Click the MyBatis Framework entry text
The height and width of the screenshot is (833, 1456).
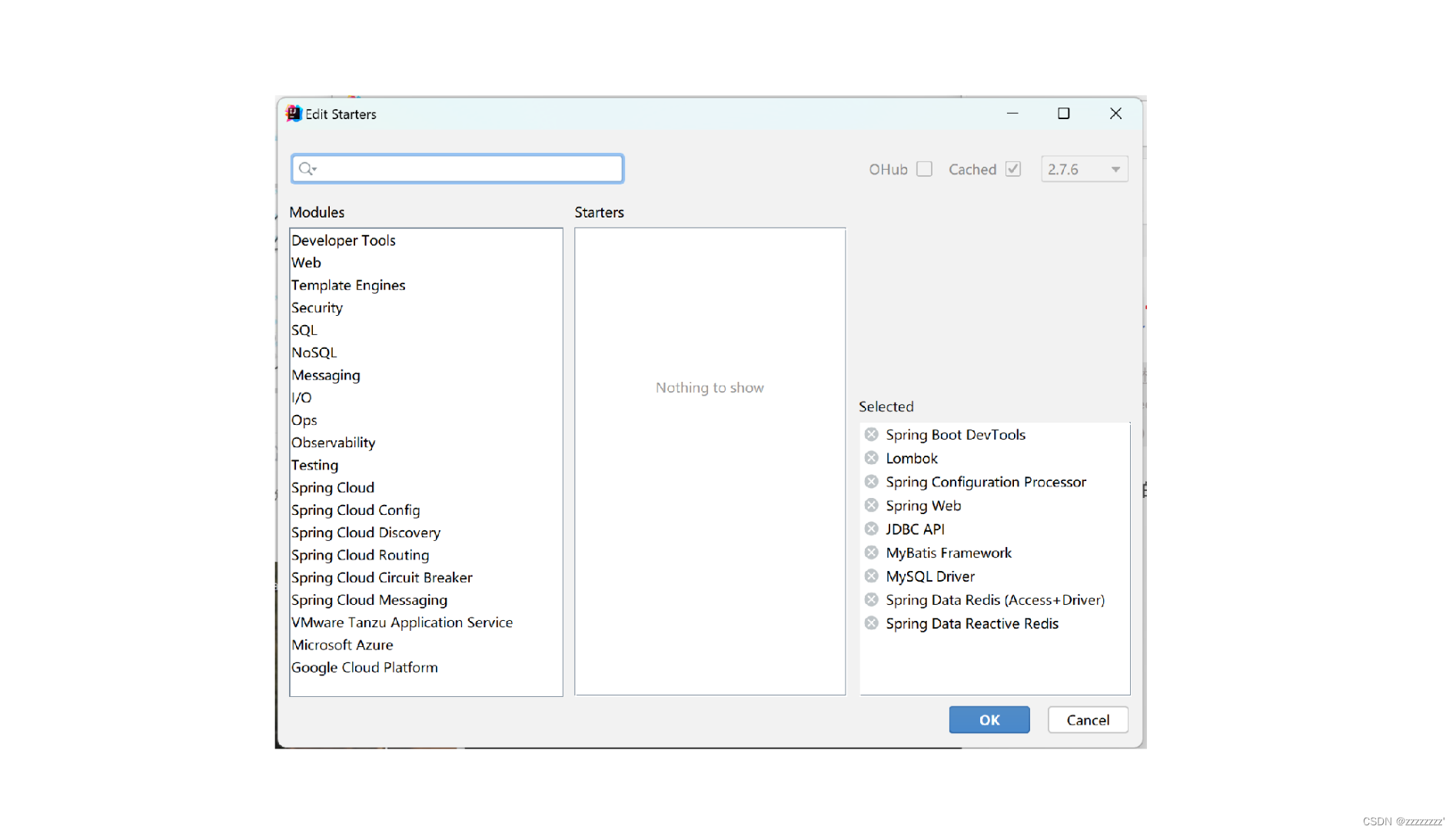(x=949, y=553)
